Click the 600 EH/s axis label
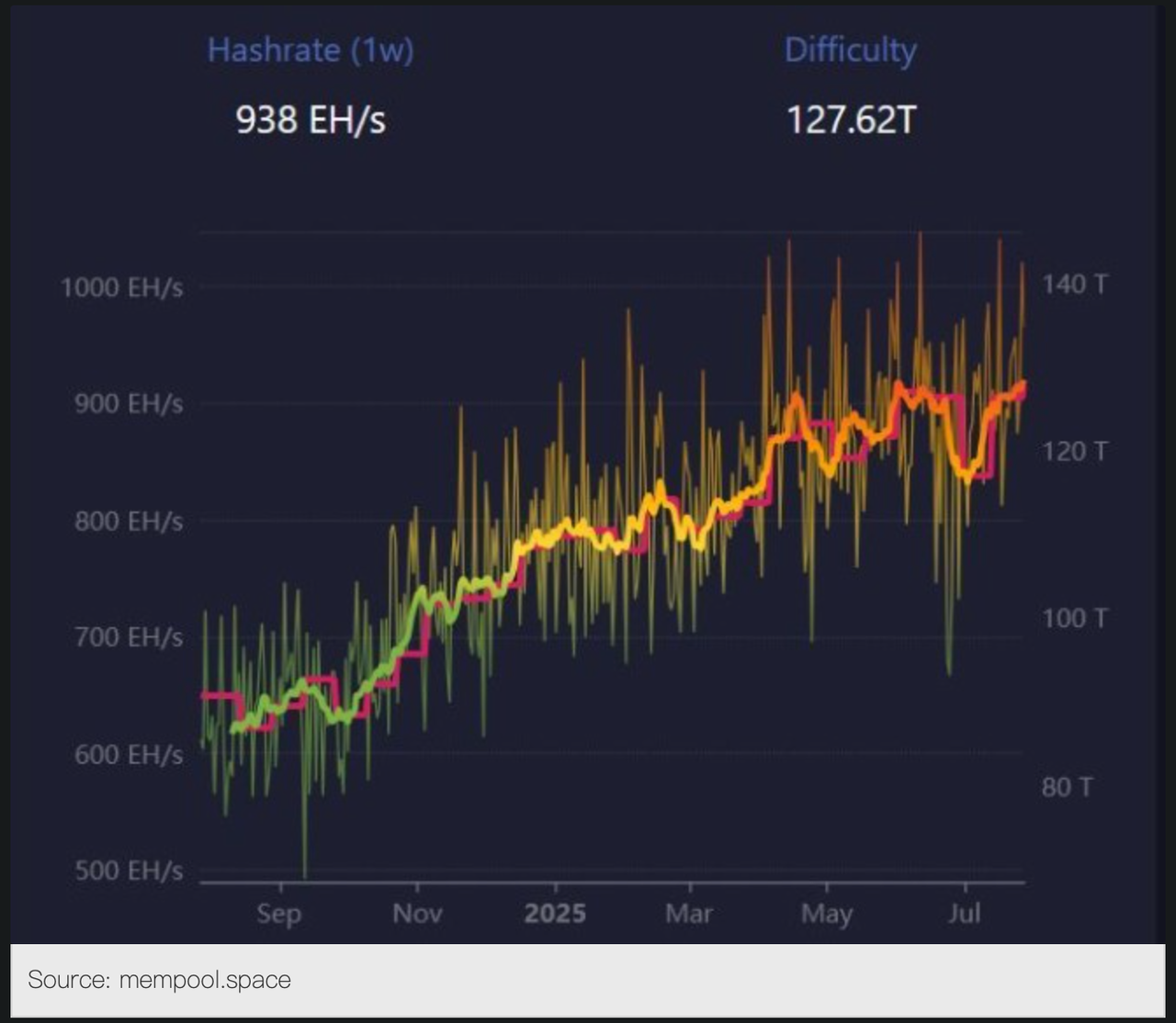The width and height of the screenshot is (1176, 1023). (x=128, y=754)
